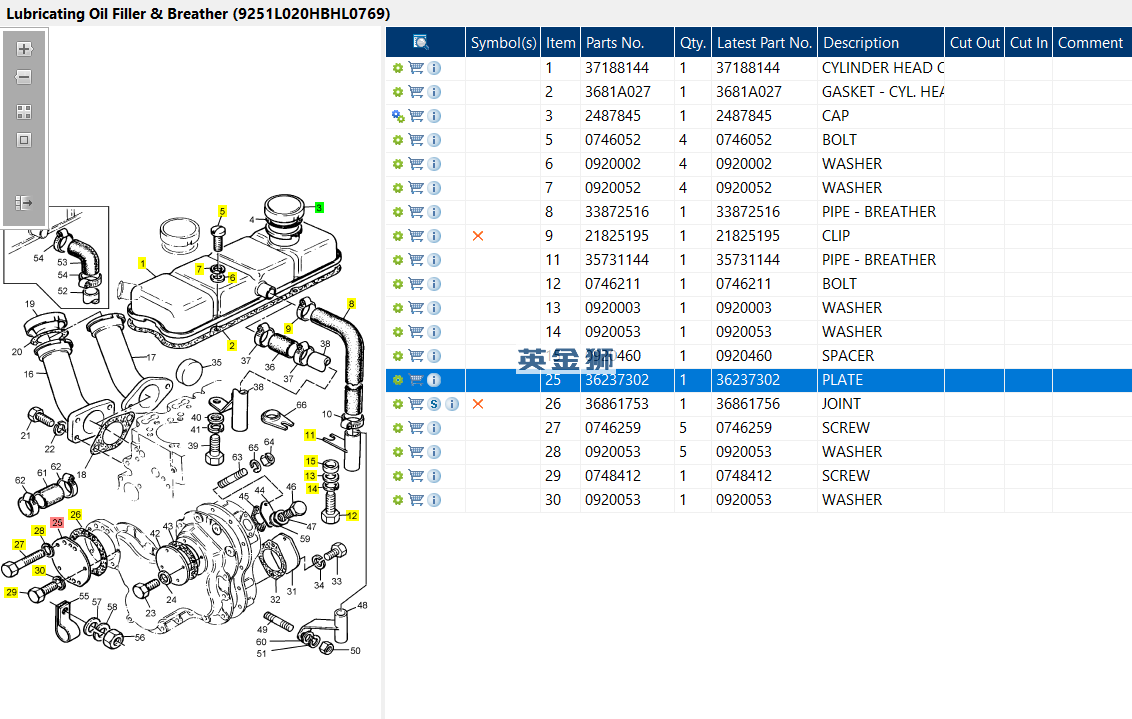This screenshot has height=719, width=1132.
Task: Click the S supersession icon in JOINT row
Action: (x=434, y=404)
